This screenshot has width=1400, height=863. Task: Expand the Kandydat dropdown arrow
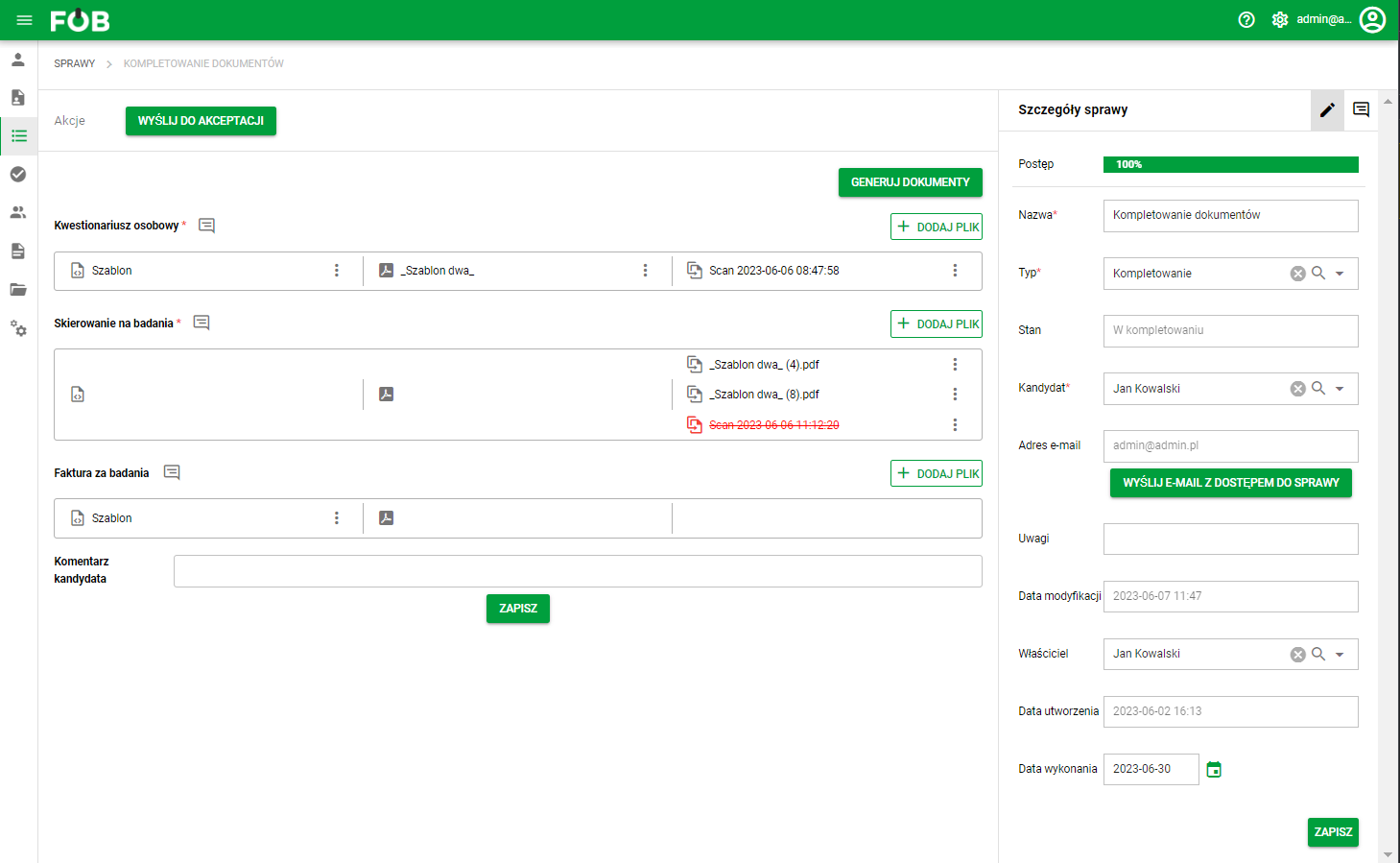click(1340, 389)
